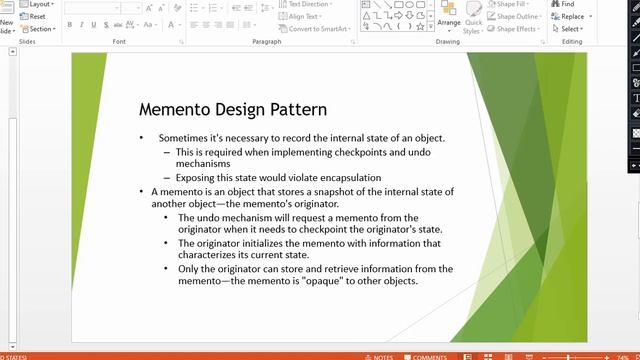This screenshot has height=360, width=640.
Task: Click Clear All Formatting icon
Action: click(177, 8)
